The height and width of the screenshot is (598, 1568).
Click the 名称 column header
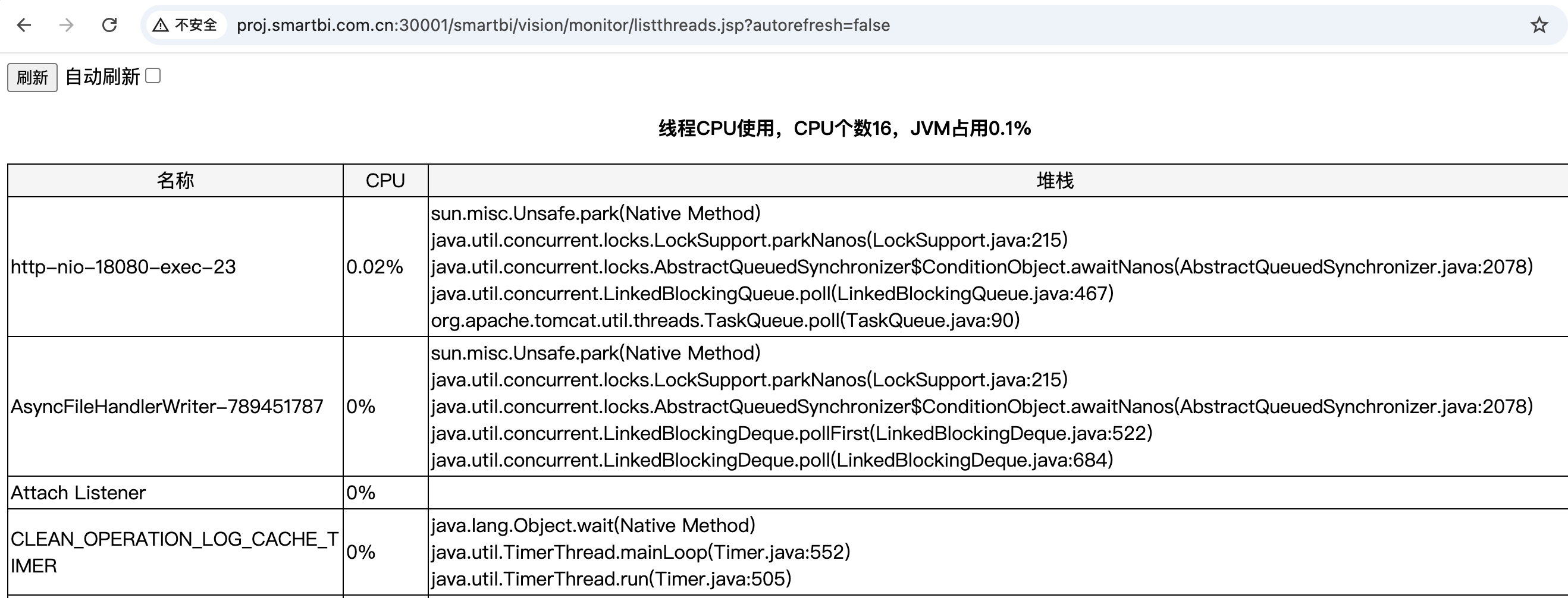(175, 181)
